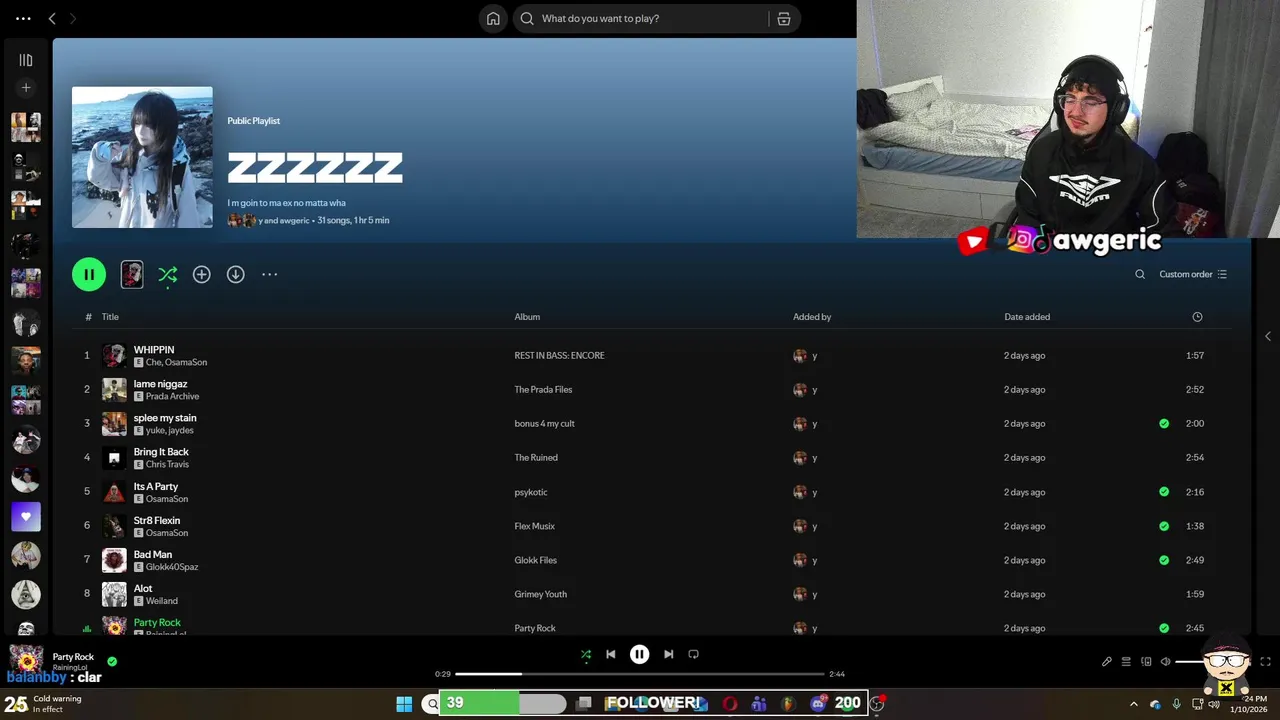The width and height of the screenshot is (1280, 720).
Task: Sort tracks by Title column header
Action: click(110, 317)
